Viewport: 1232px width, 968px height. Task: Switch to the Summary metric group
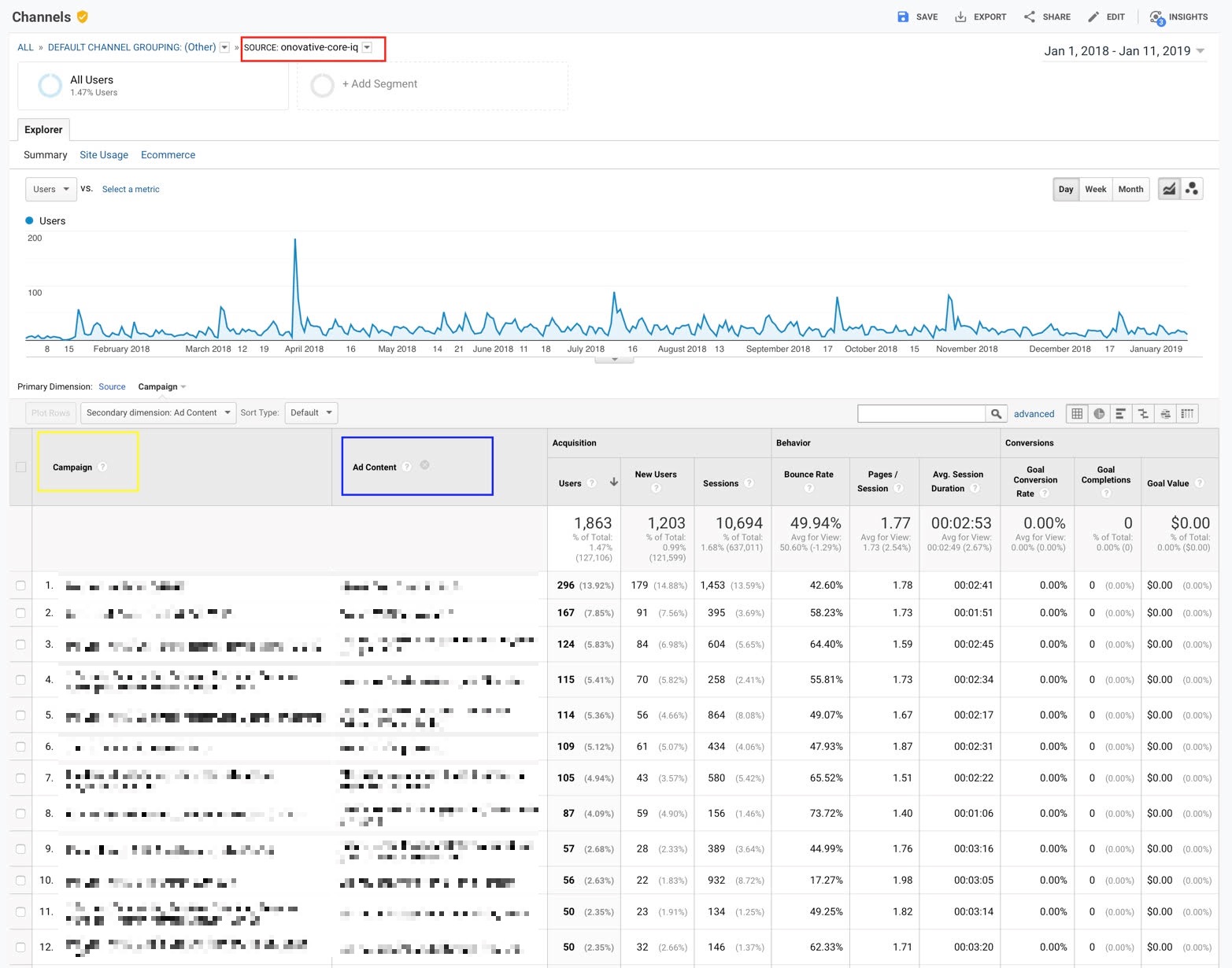tap(46, 155)
